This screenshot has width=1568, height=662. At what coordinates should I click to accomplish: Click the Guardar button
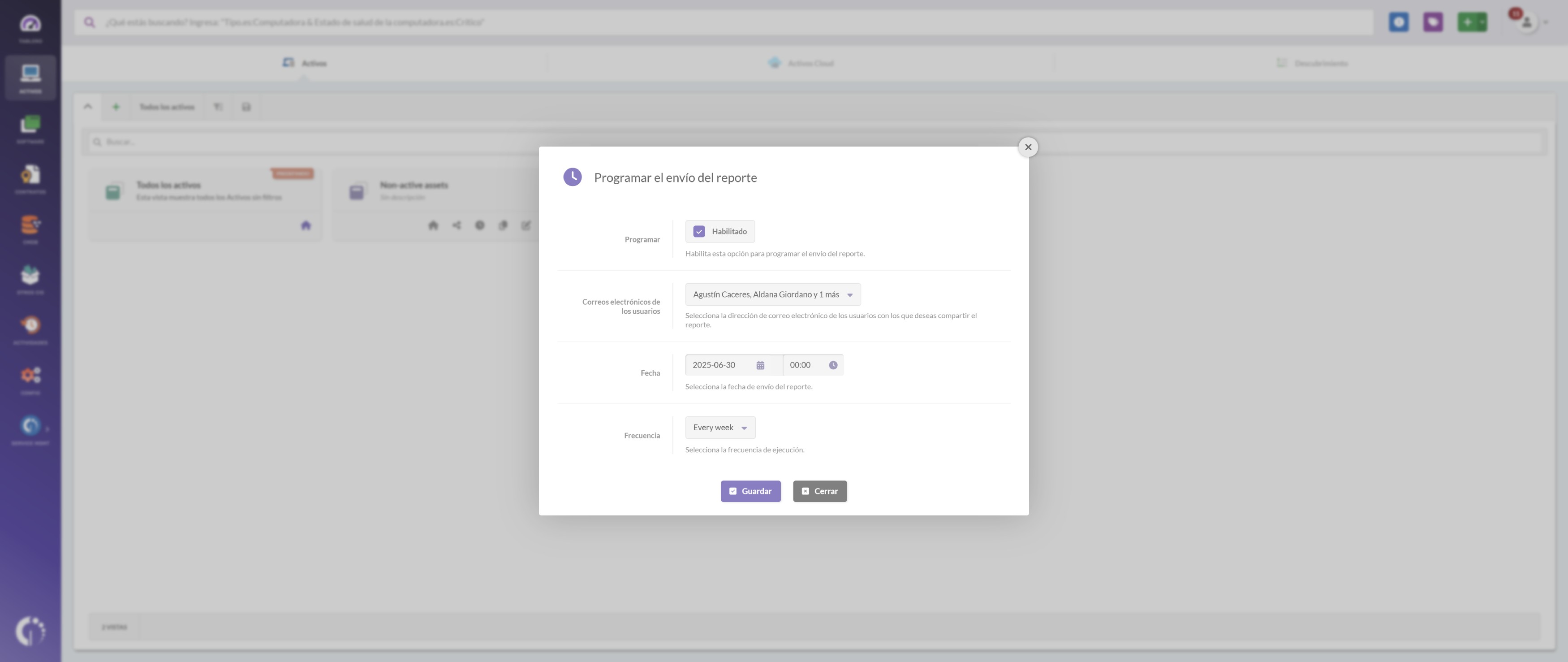(750, 491)
